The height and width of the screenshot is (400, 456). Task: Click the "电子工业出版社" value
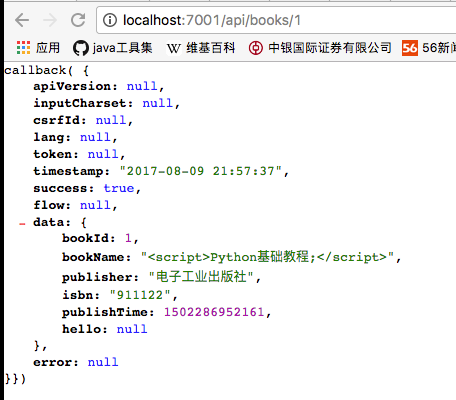coord(201,276)
